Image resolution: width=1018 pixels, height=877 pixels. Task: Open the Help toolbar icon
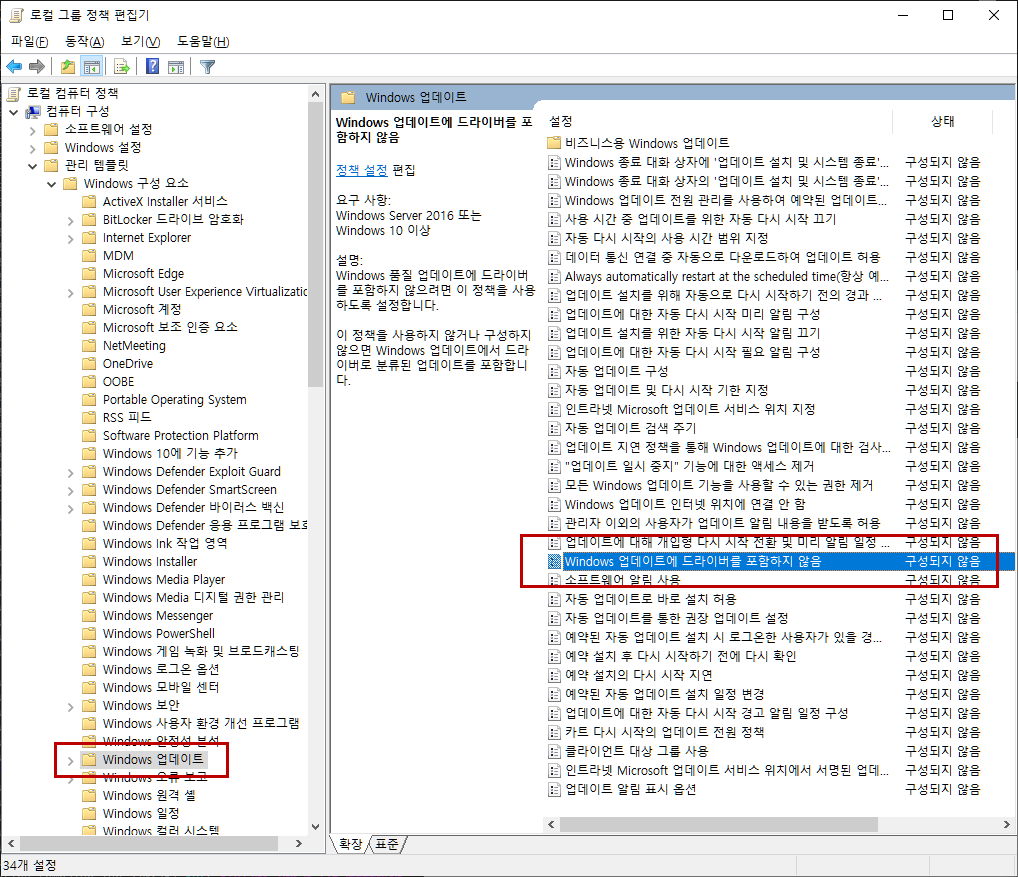[x=153, y=66]
